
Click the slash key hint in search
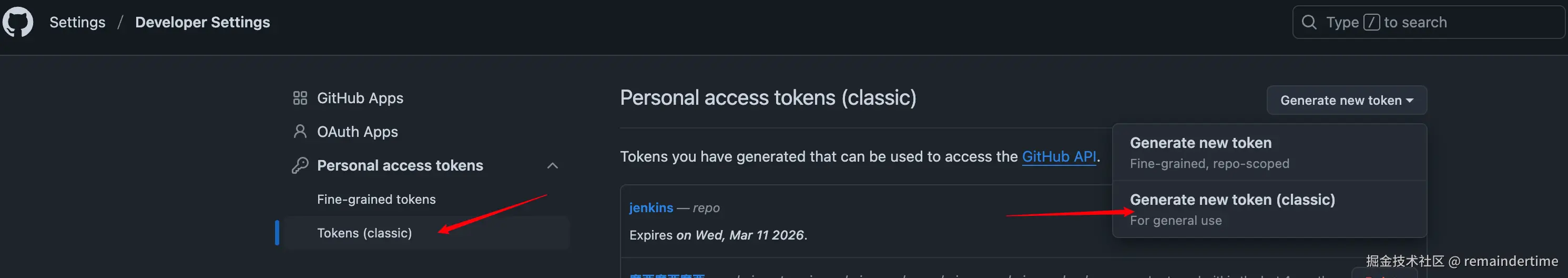tap(1371, 23)
